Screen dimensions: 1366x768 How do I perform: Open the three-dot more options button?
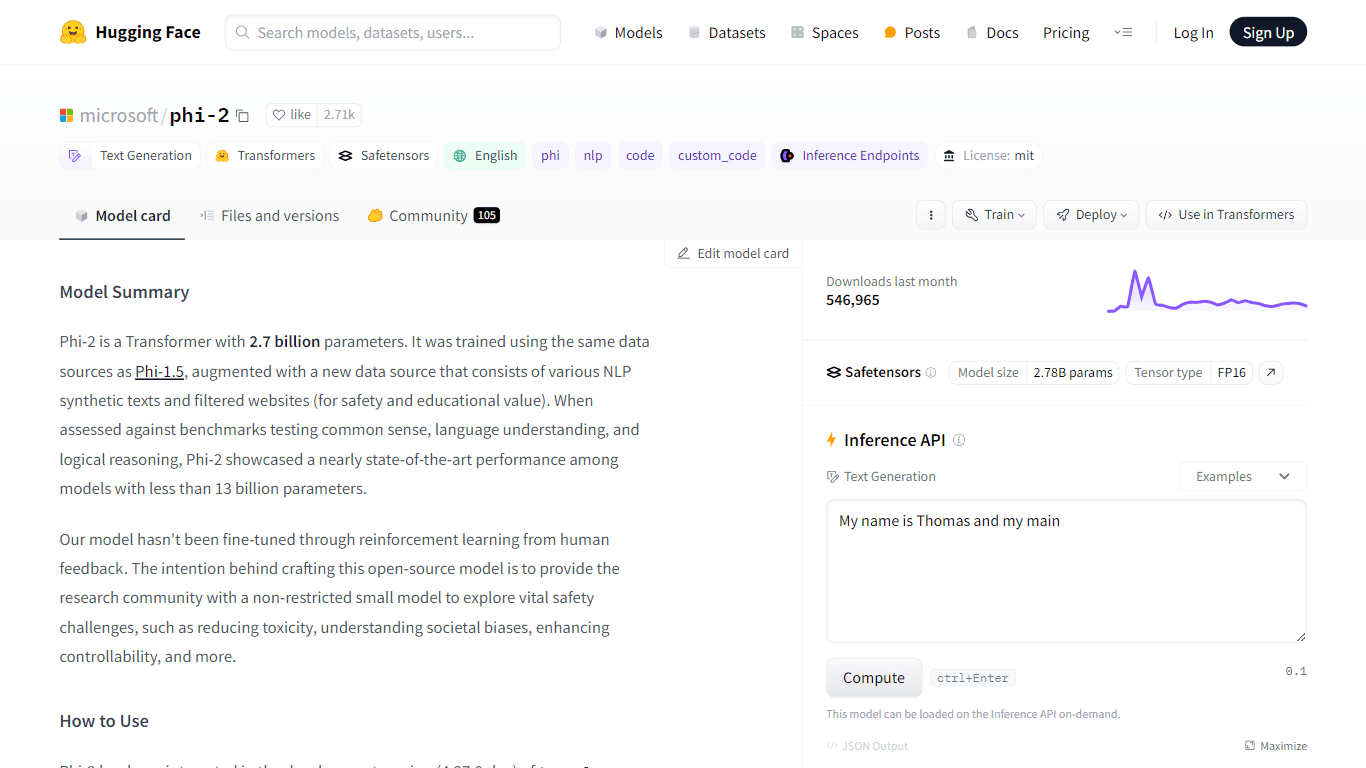point(931,215)
